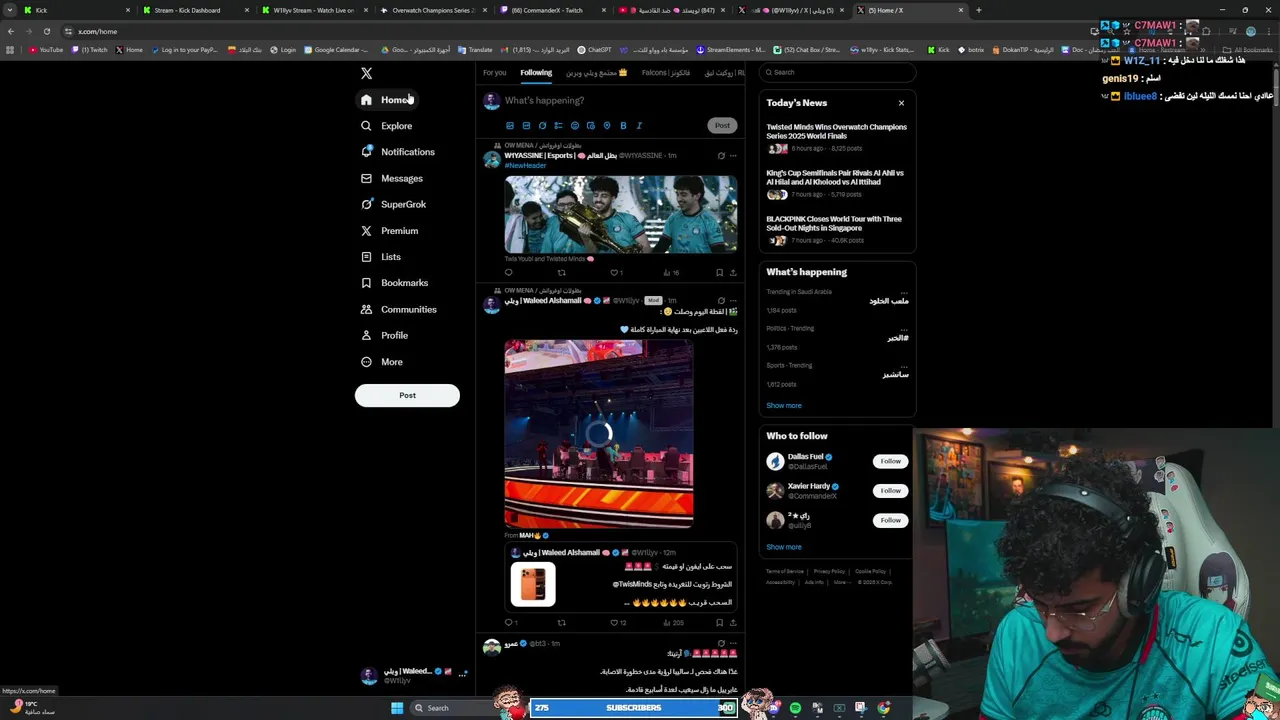This screenshot has width=1280, height=720.
Task: Open Explore in the X sidebar
Action: pos(387,126)
